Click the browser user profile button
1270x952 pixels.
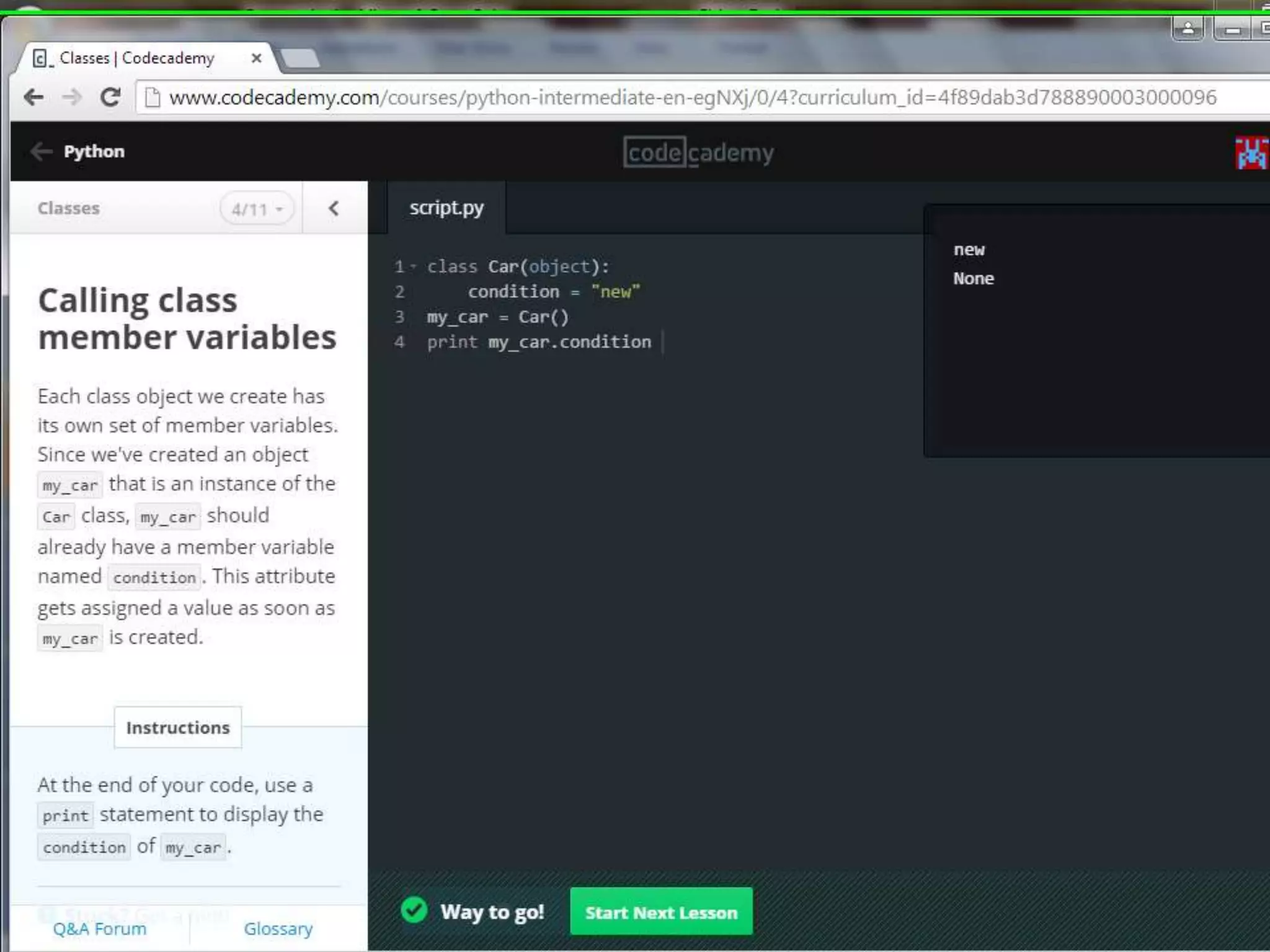(1188, 28)
